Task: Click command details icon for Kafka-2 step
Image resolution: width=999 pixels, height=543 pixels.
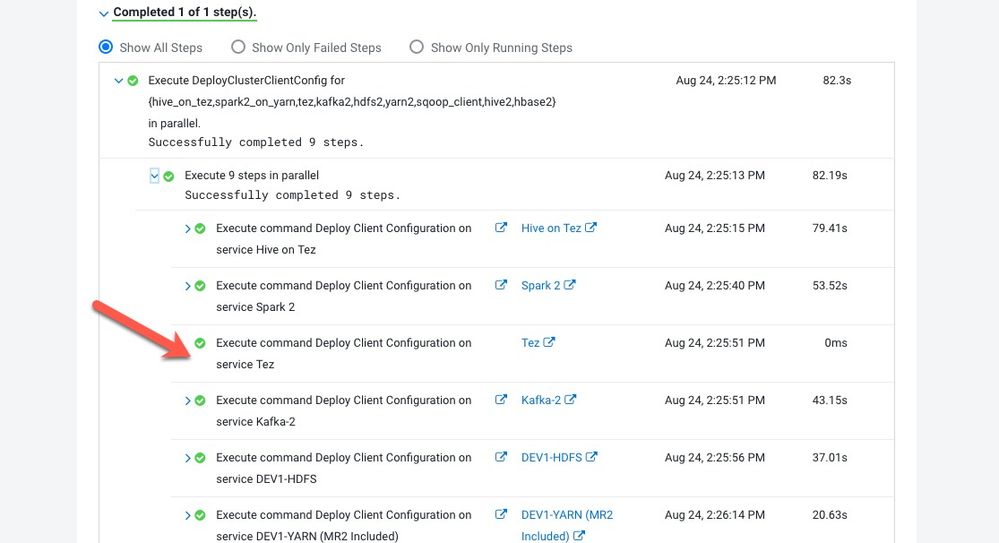Action: [501, 400]
